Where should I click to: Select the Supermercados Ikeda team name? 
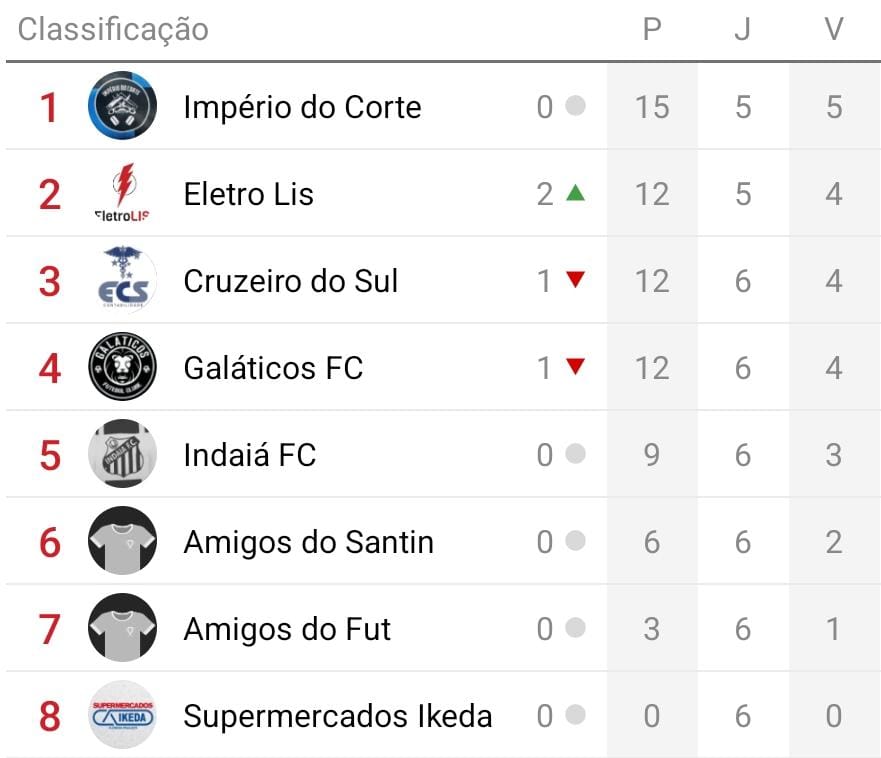click(337, 716)
